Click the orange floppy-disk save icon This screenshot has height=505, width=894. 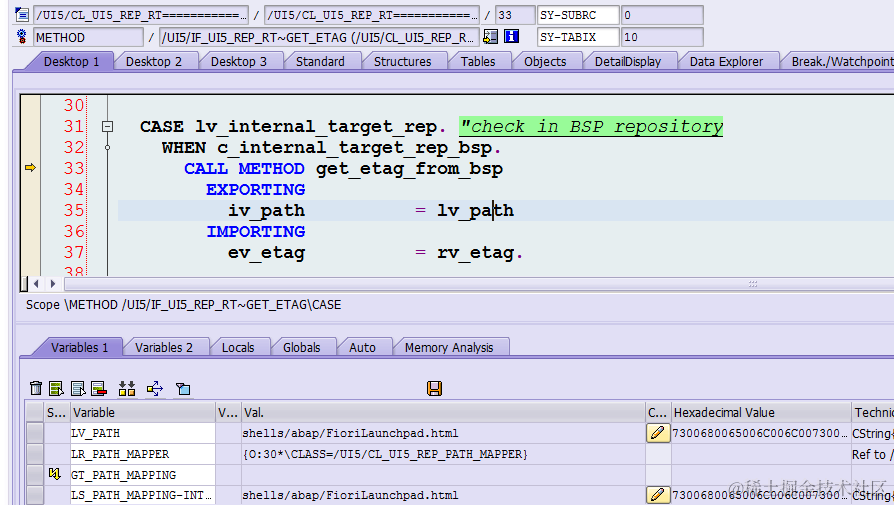pyautogui.click(x=434, y=388)
